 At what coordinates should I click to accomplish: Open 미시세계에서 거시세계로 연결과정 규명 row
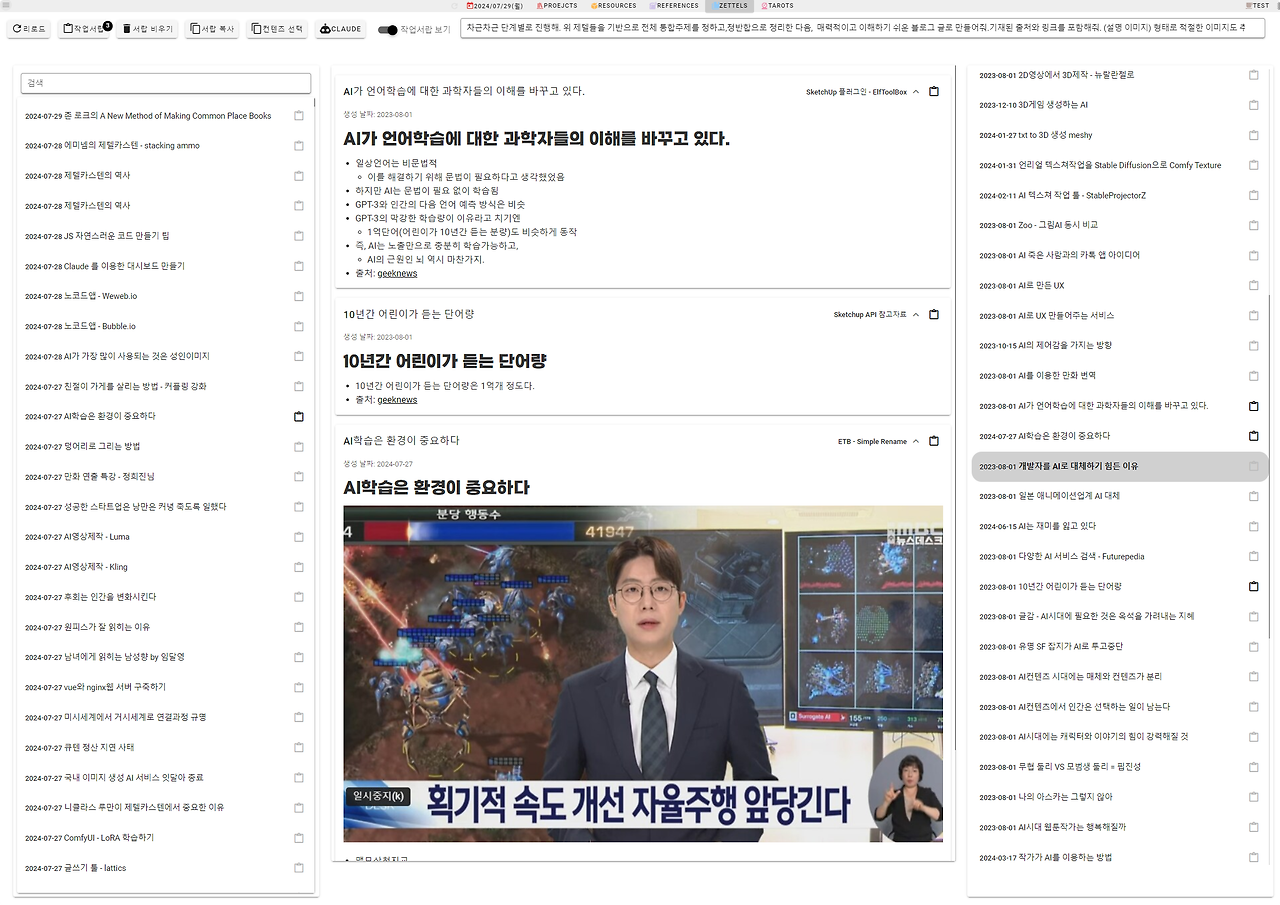tap(166, 717)
